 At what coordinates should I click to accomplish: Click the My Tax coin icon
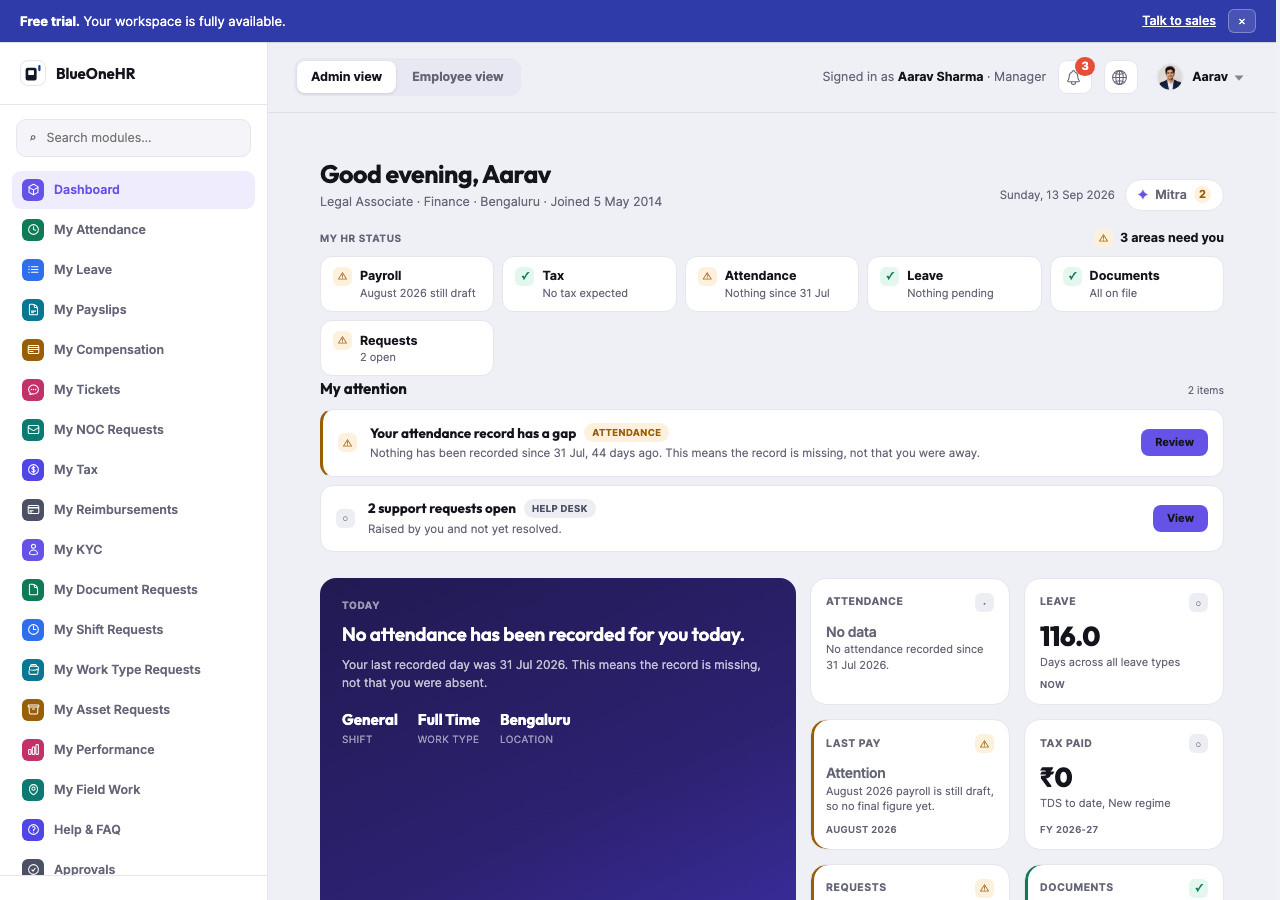[x=33, y=469]
